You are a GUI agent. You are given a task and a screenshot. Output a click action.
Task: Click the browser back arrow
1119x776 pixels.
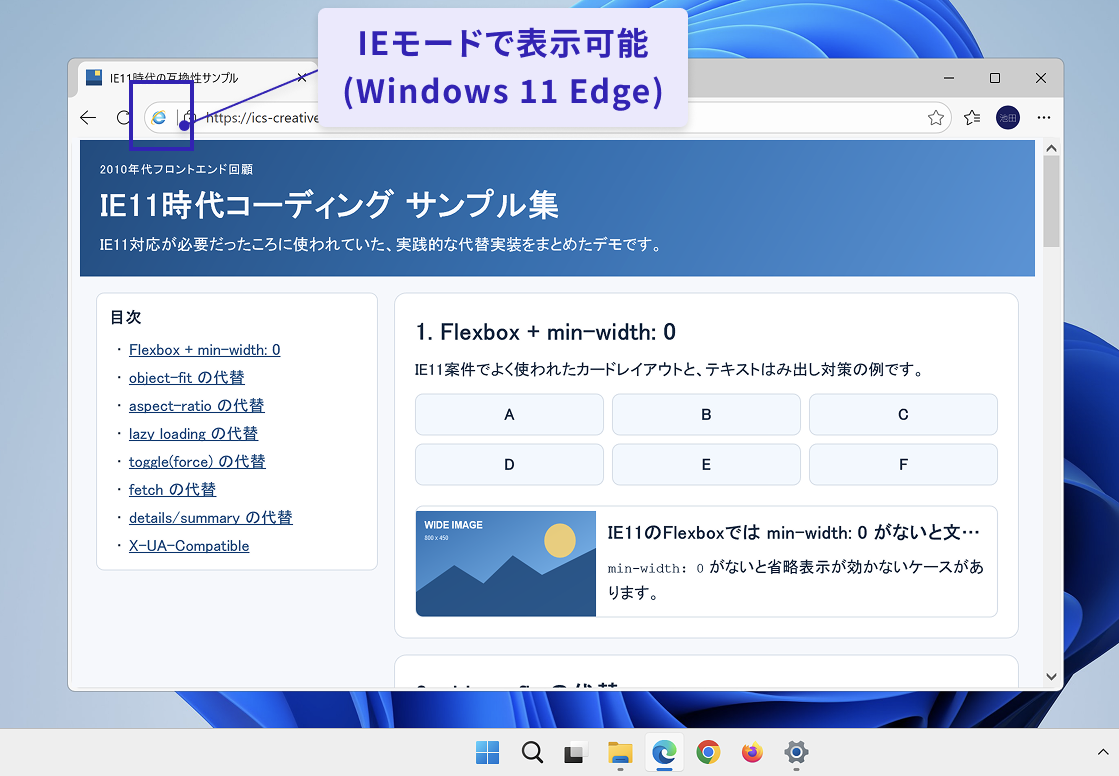click(88, 118)
